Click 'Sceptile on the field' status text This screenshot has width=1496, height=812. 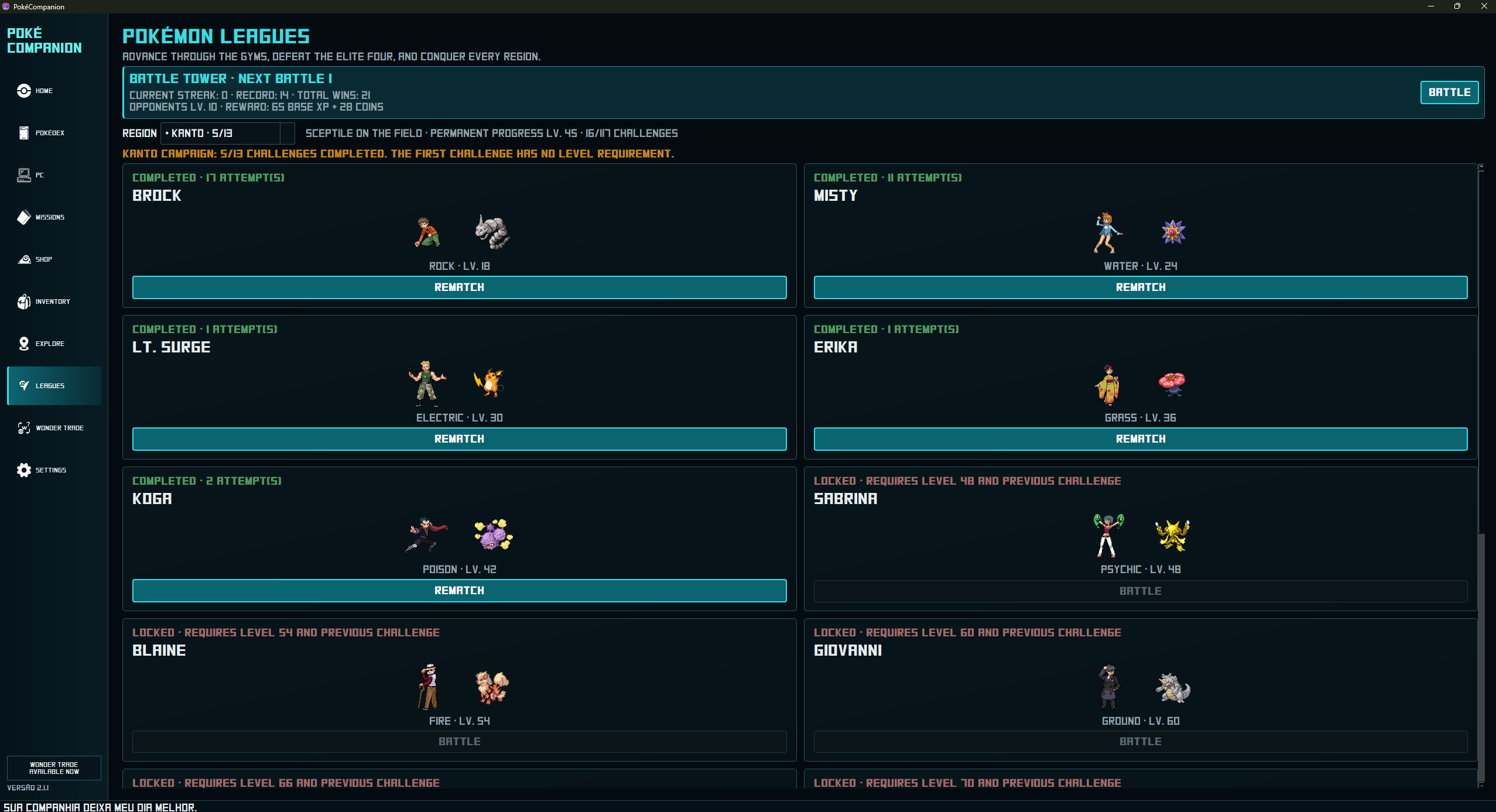492,133
